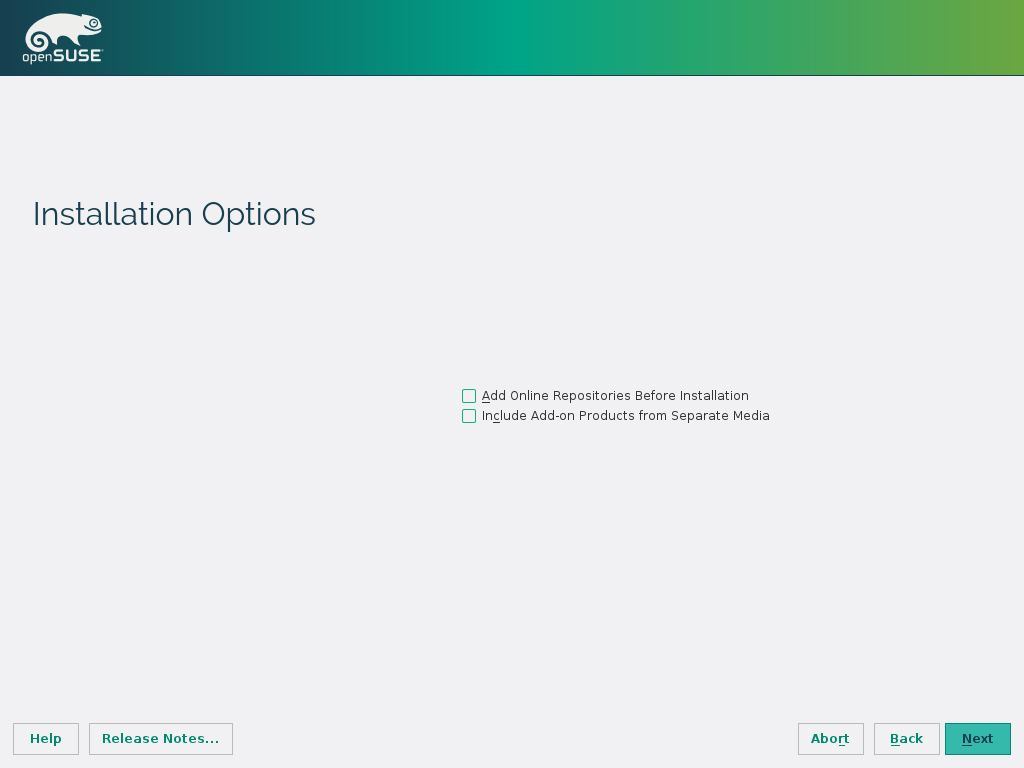Select the Include Add-on Products label text
The width and height of the screenshot is (1024, 768).
point(625,416)
